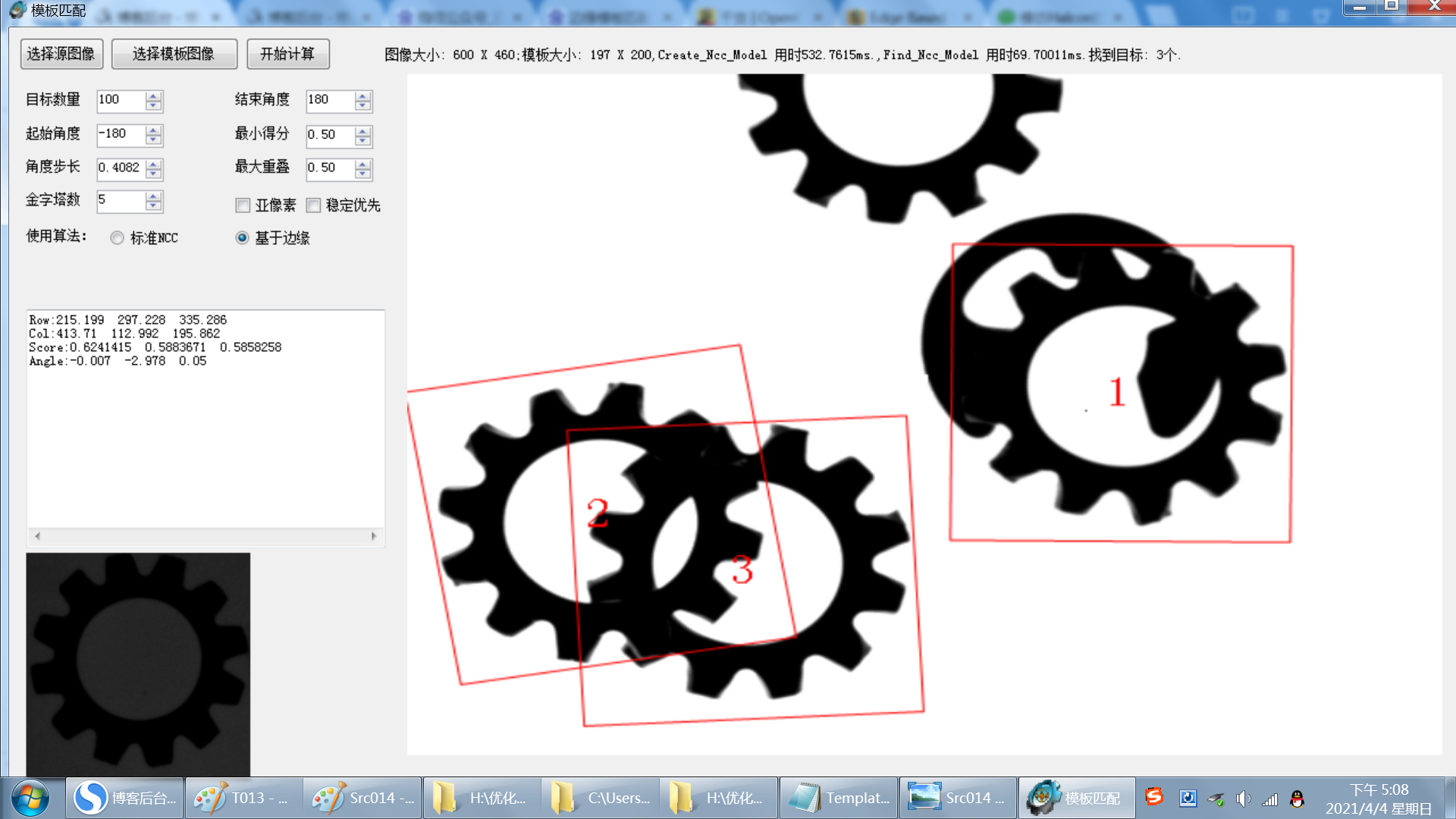This screenshot has height=819, width=1456.
Task: Click the 选择源图像 button
Action: coord(61,54)
